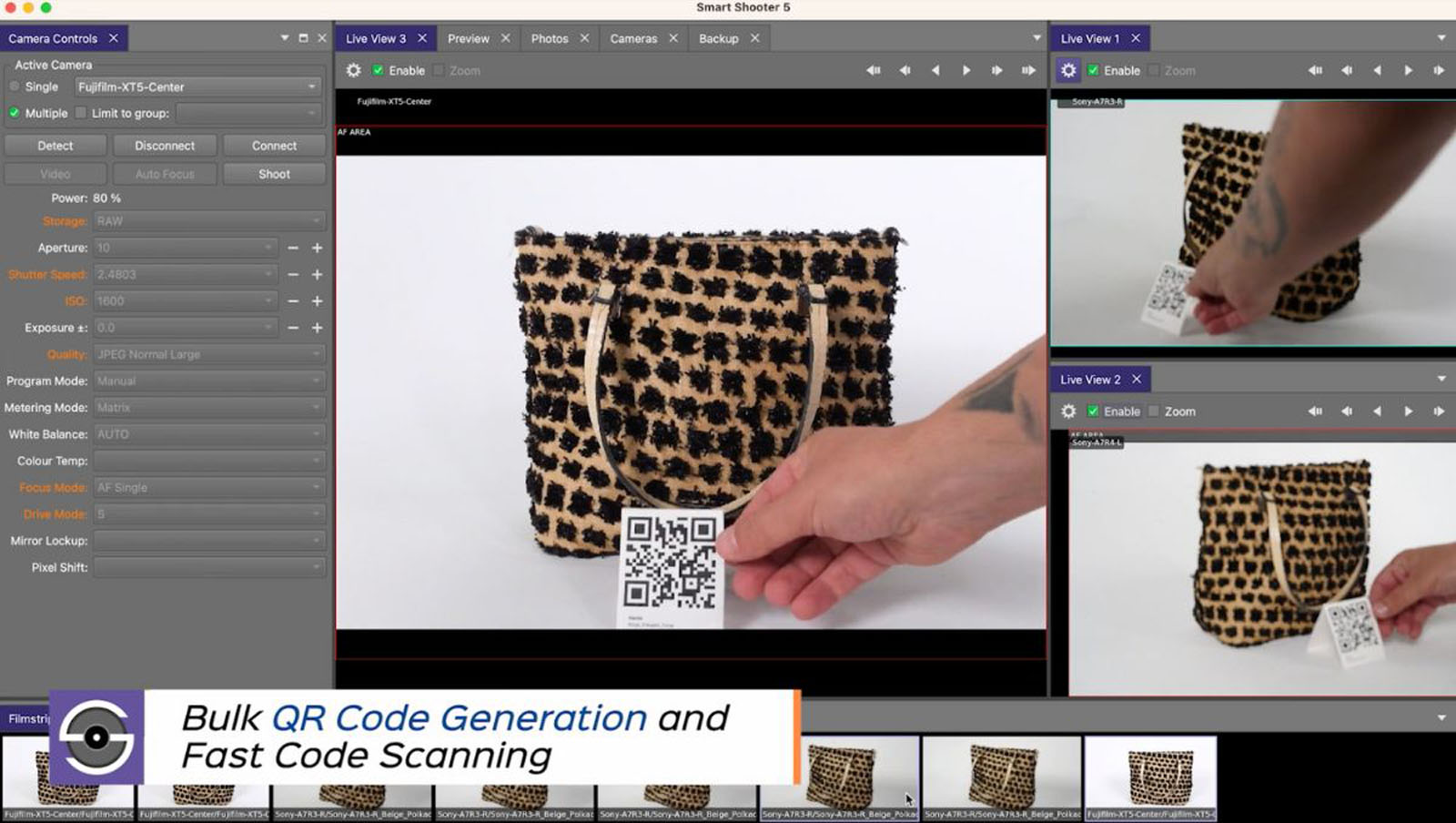Click play forward arrow in Live View 3
1456x823 pixels.
[x=966, y=70]
